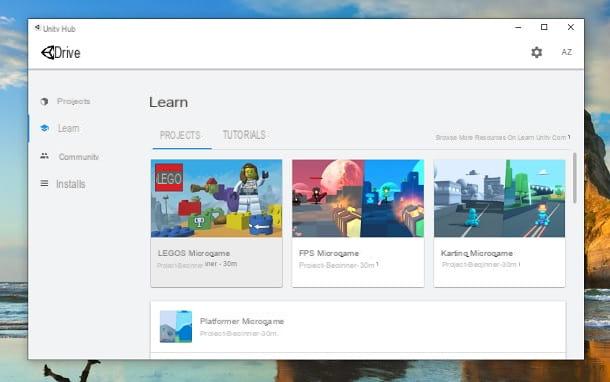The image size is (610, 382).
Task: Open the Karting Microgame thumbnail
Action: [500, 198]
